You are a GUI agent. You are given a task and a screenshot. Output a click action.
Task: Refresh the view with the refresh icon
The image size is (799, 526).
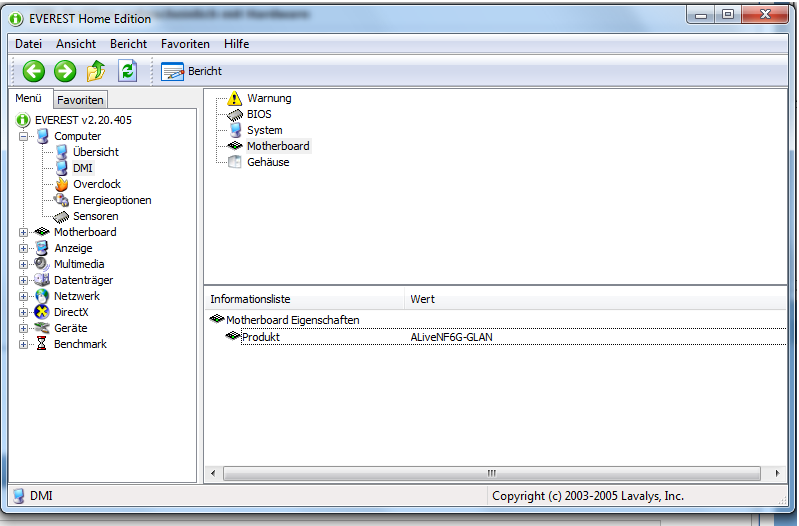(x=127, y=71)
